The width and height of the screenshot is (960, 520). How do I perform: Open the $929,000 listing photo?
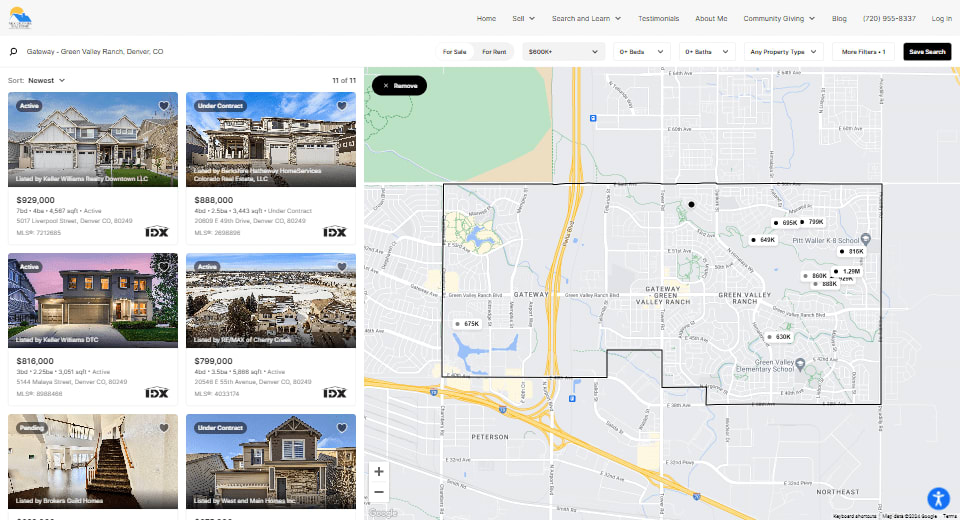tap(93, 140)
